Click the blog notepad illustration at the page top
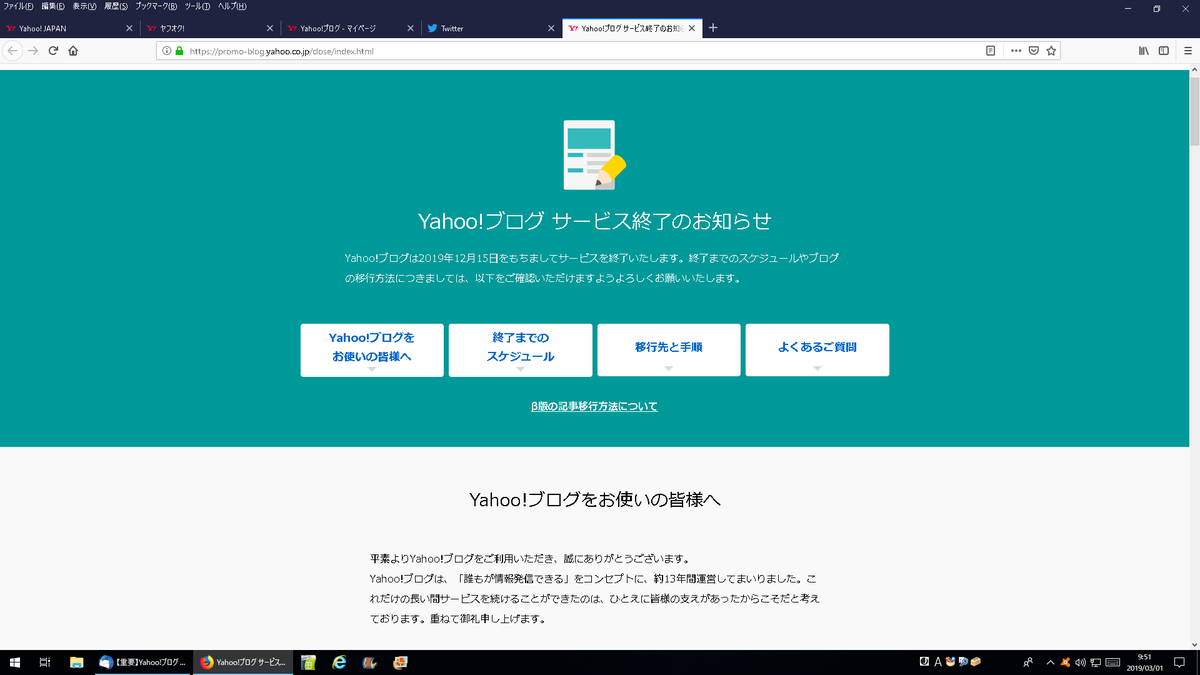Image resolution: width=1200 pixels, height=675 pixels. (x=595, y=155)
